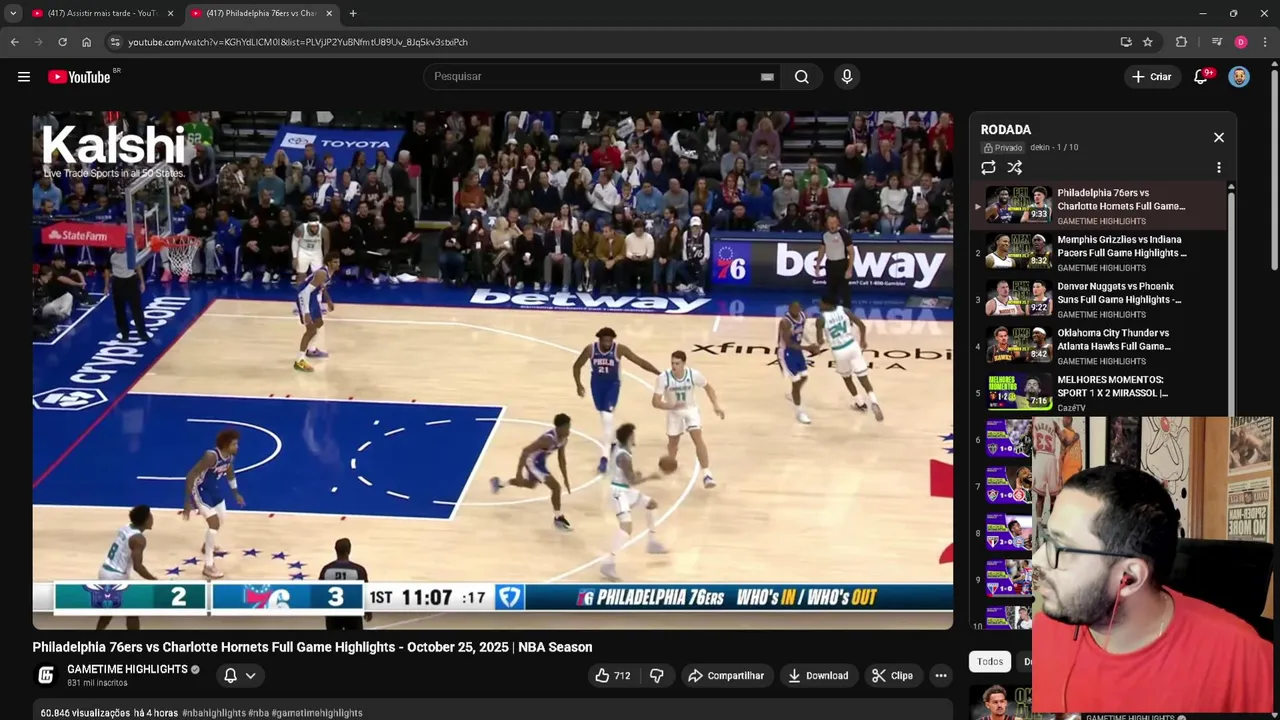Open the install app icon in address bar
The image size is (1280, 720).
1126,42
